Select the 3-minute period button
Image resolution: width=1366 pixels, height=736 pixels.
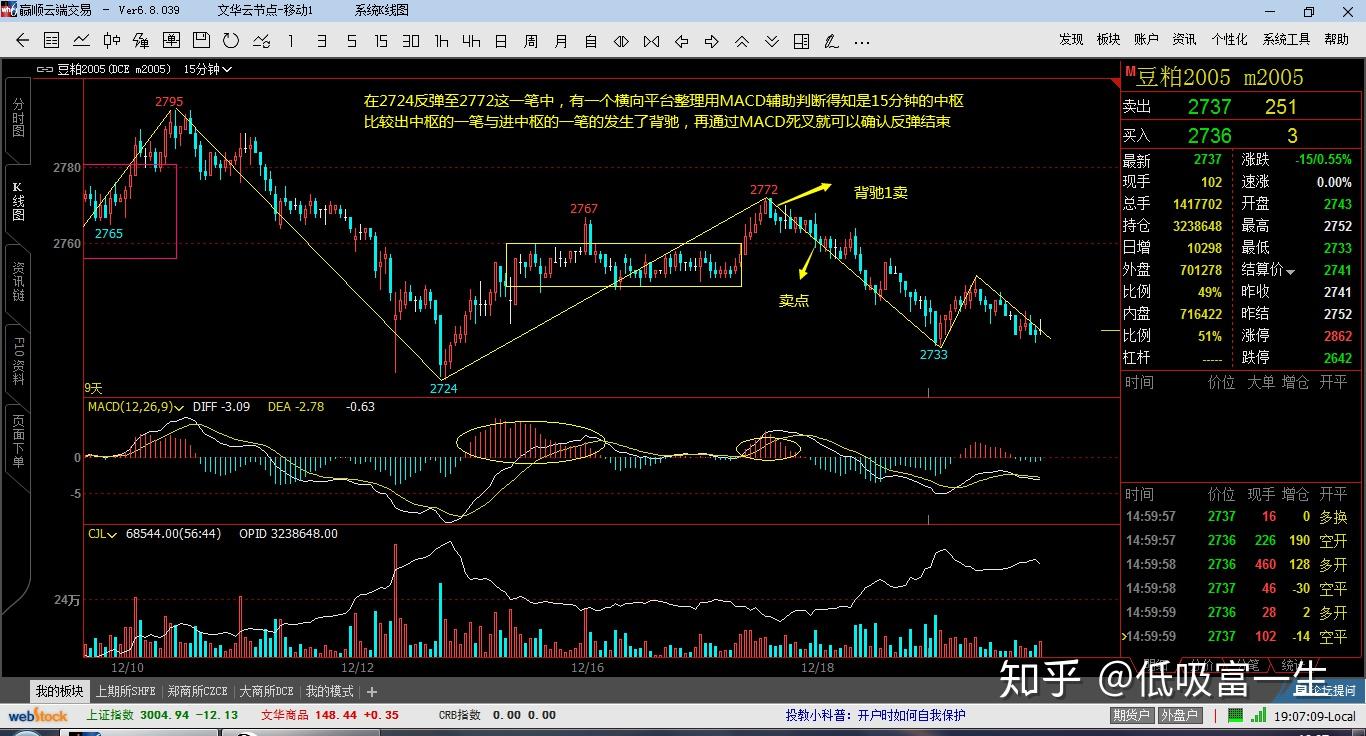click(321, 41)
